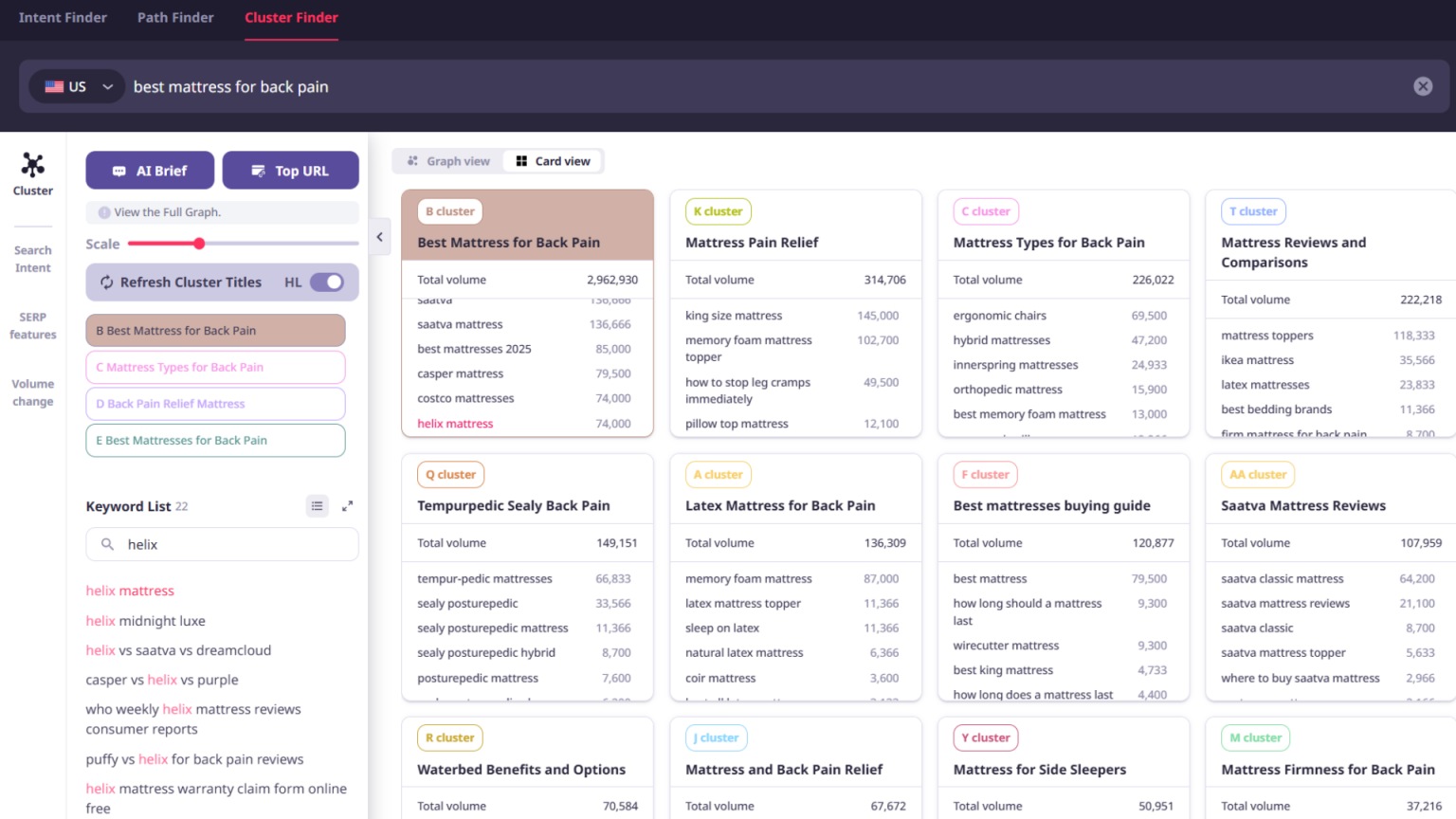
Task: Click the magnifier icon in keyword search
Action: click(x=105, y=544)
